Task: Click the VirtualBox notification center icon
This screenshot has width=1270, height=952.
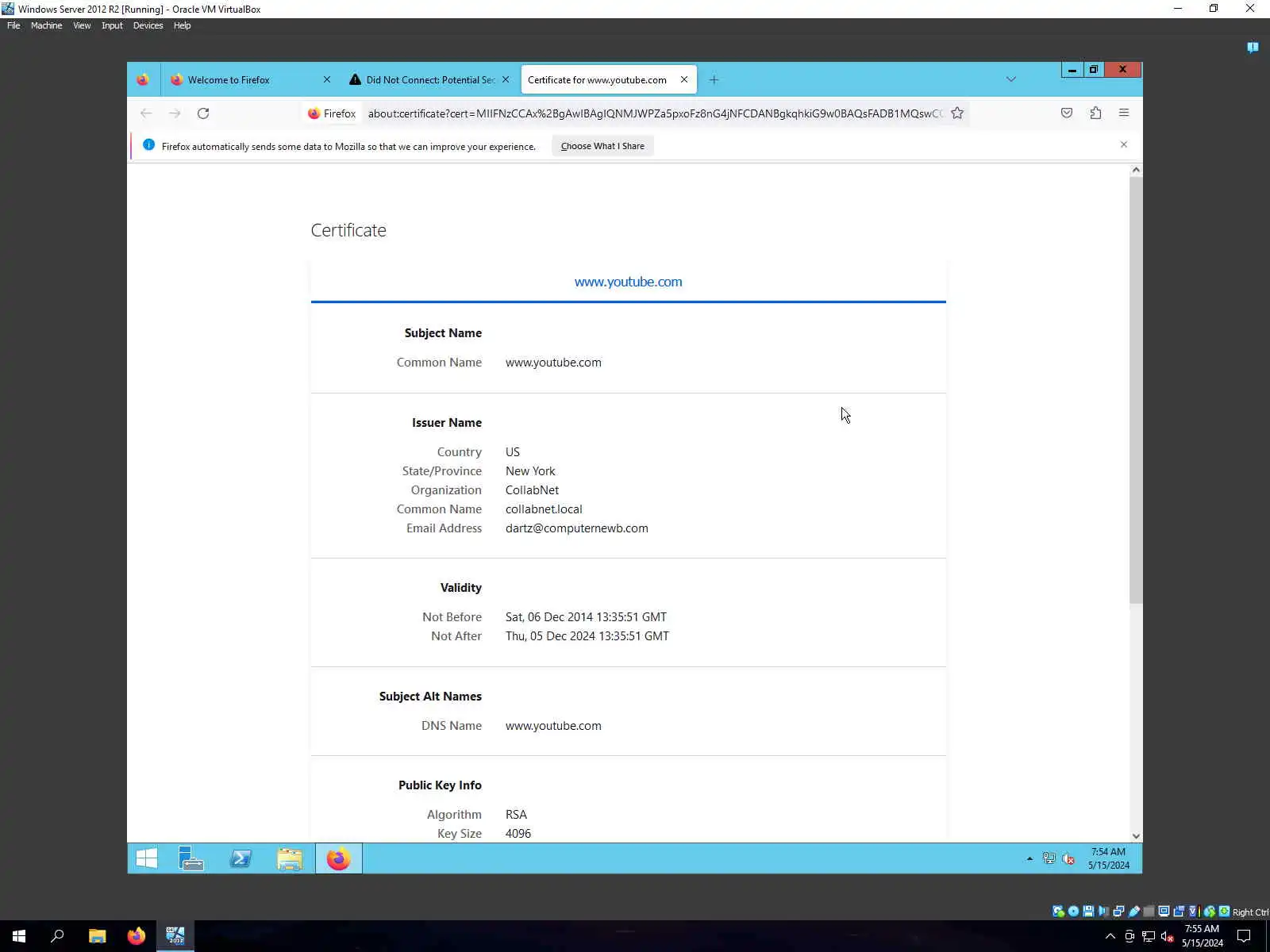Action: [1253, 48]
